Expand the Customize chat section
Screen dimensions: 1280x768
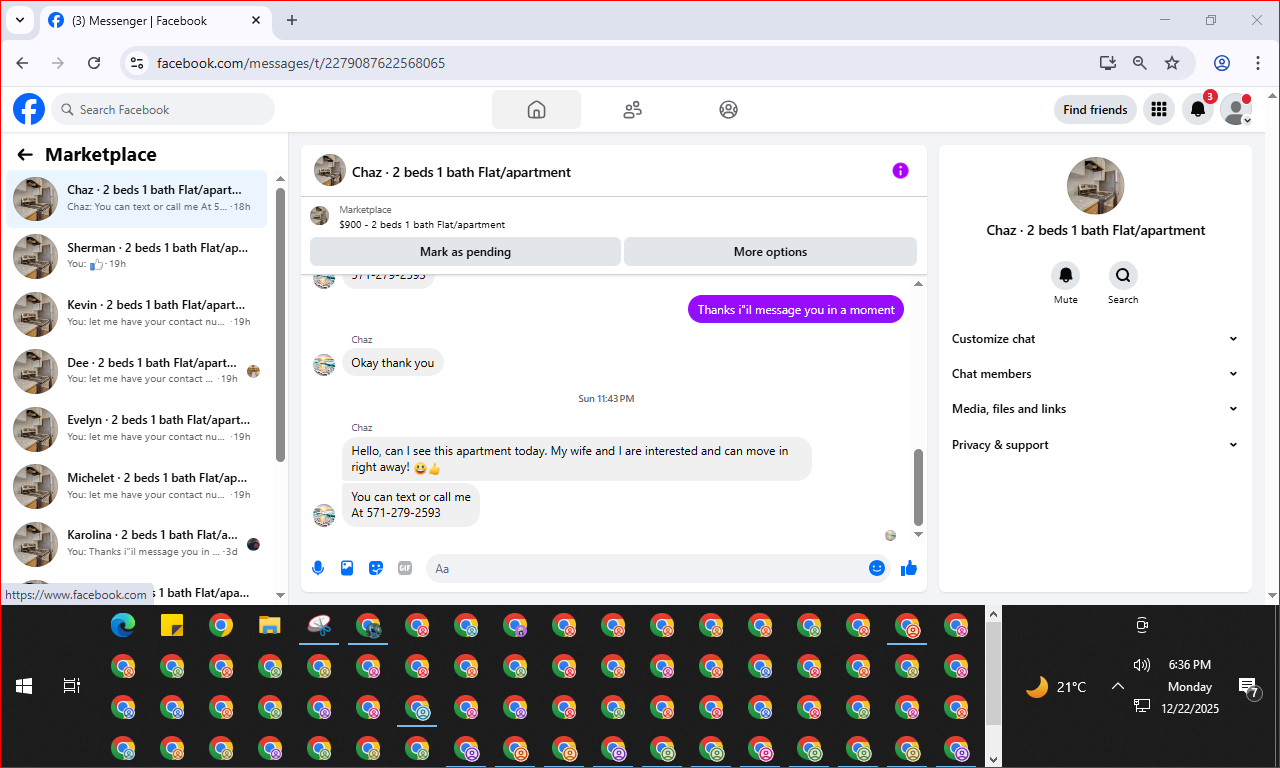coord(1095,339)
